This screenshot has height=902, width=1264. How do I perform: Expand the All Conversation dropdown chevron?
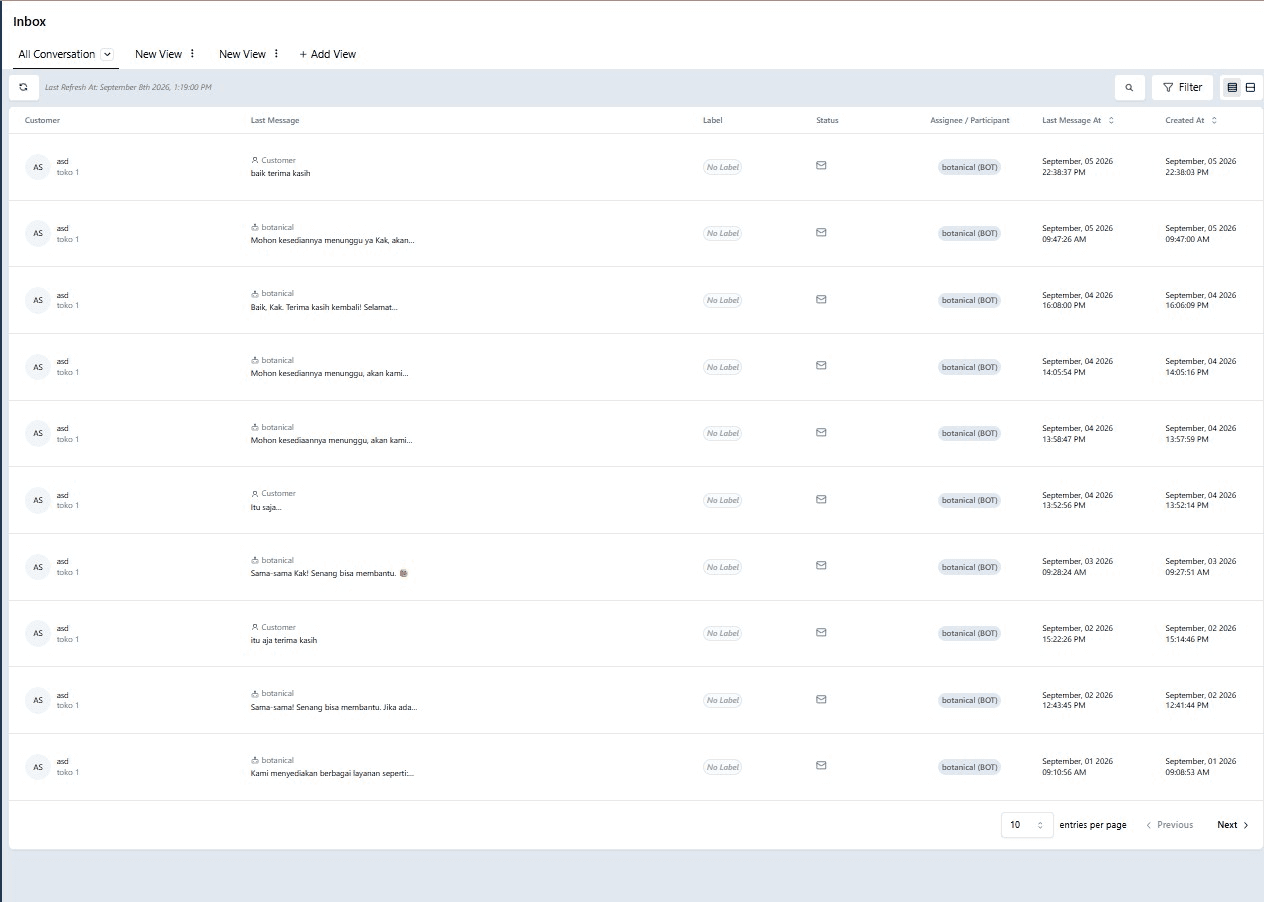(107, 54)
